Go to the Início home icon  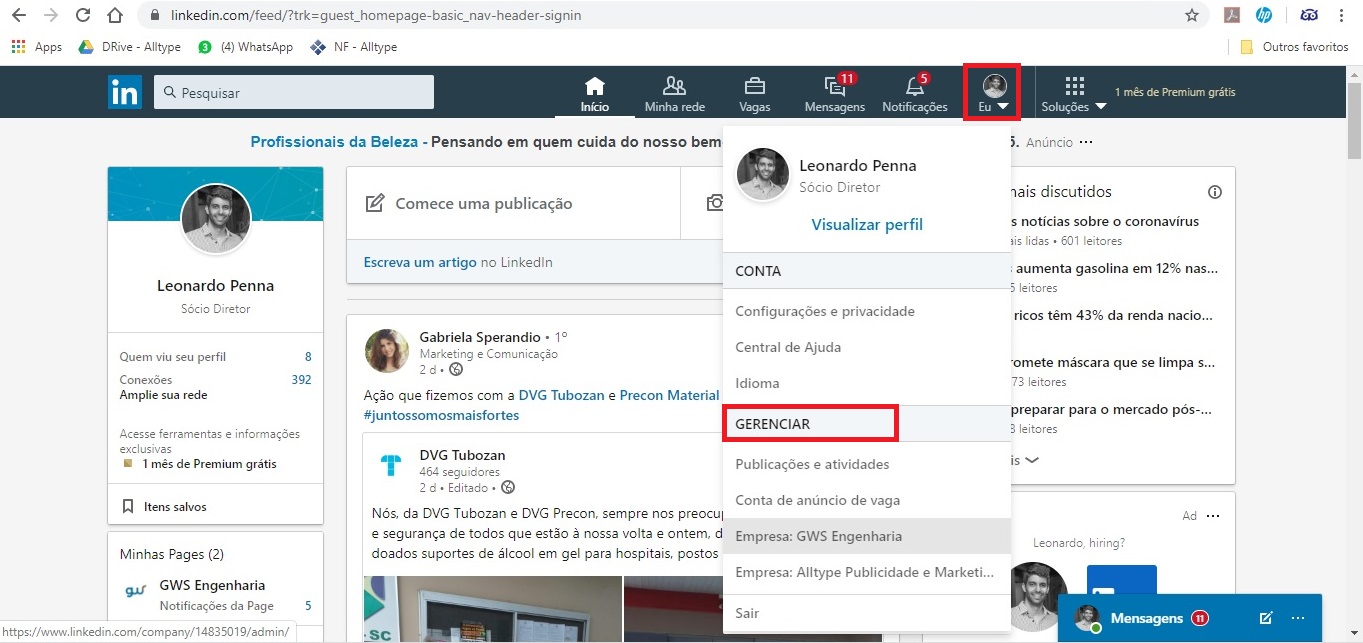pos(595,86)
